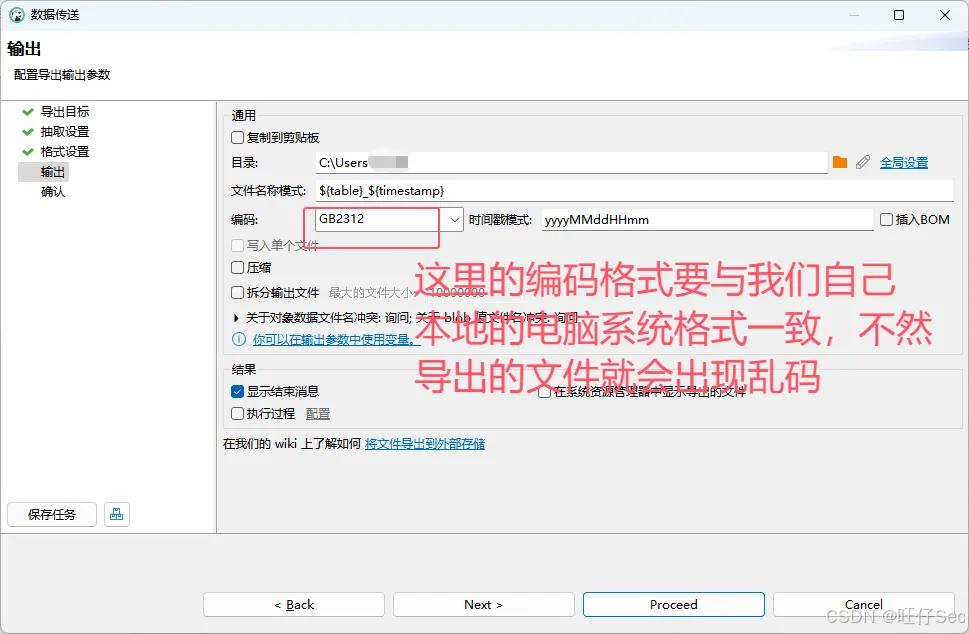Image resolution: width=969 pixels, height=634 pixels.
Task: Click the 目录 path input field
Action: (x=571, y=163)
